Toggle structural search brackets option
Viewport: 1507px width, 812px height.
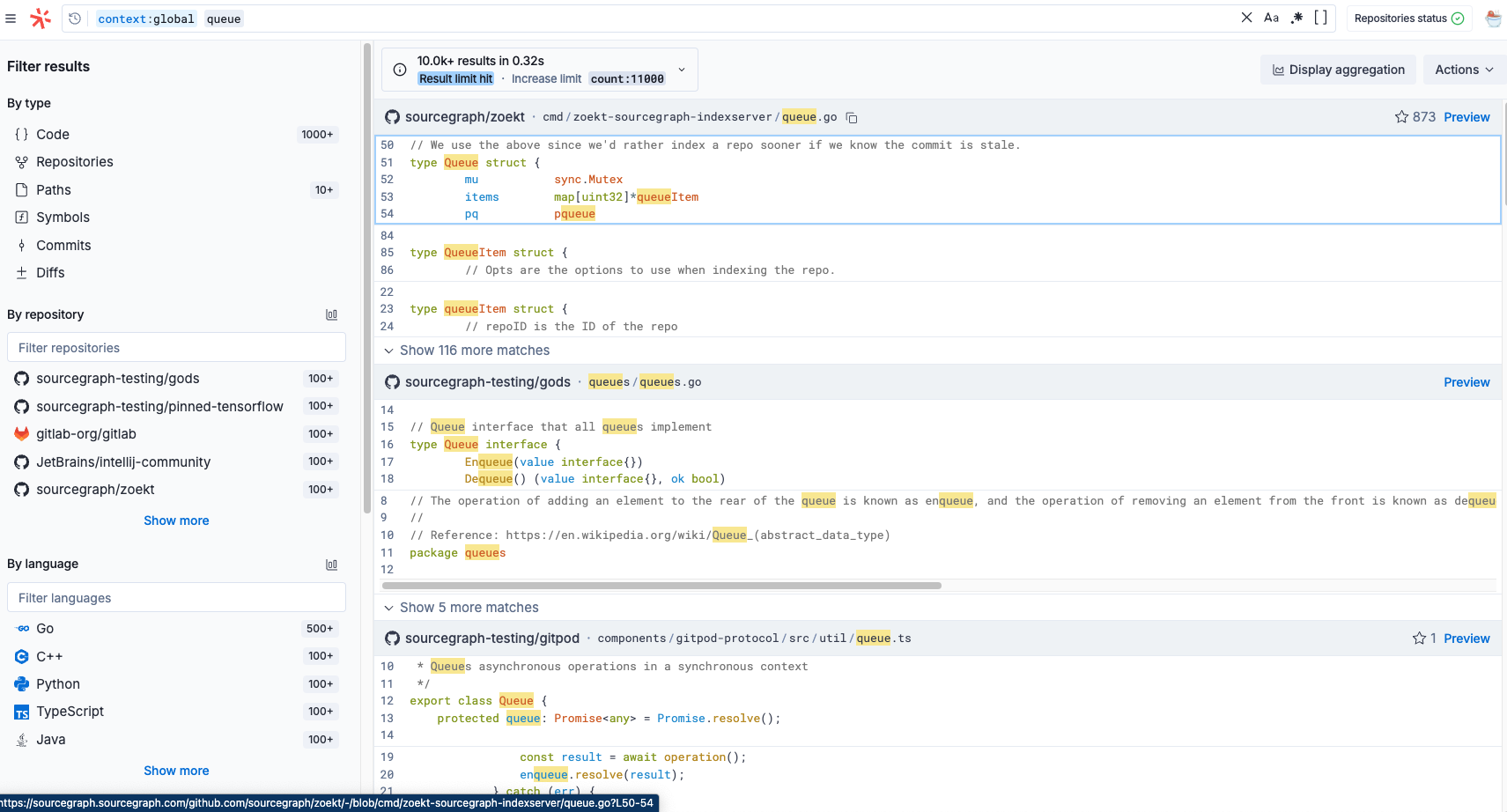[x=1320, y=18]
